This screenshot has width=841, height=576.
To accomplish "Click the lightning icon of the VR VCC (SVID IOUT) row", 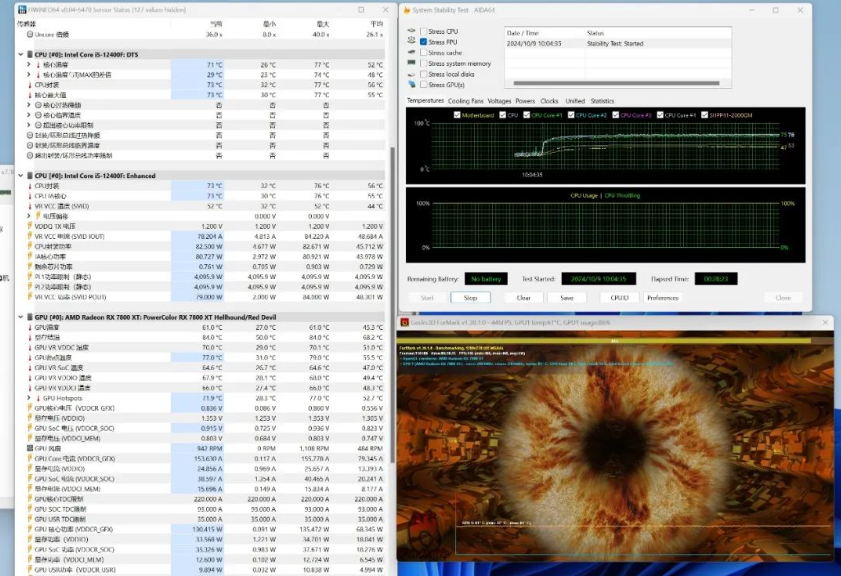I will 30,236.
